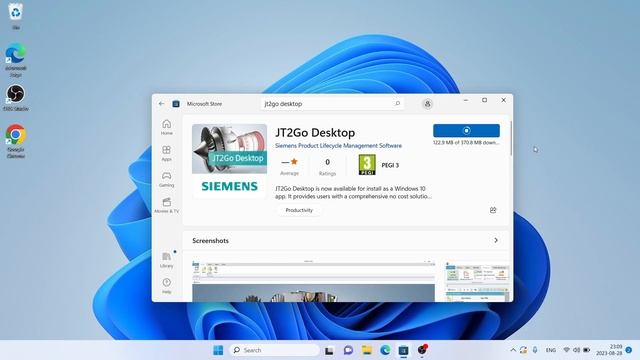
Task: Show hidden icons tray chevron
Action: point(513,350)
